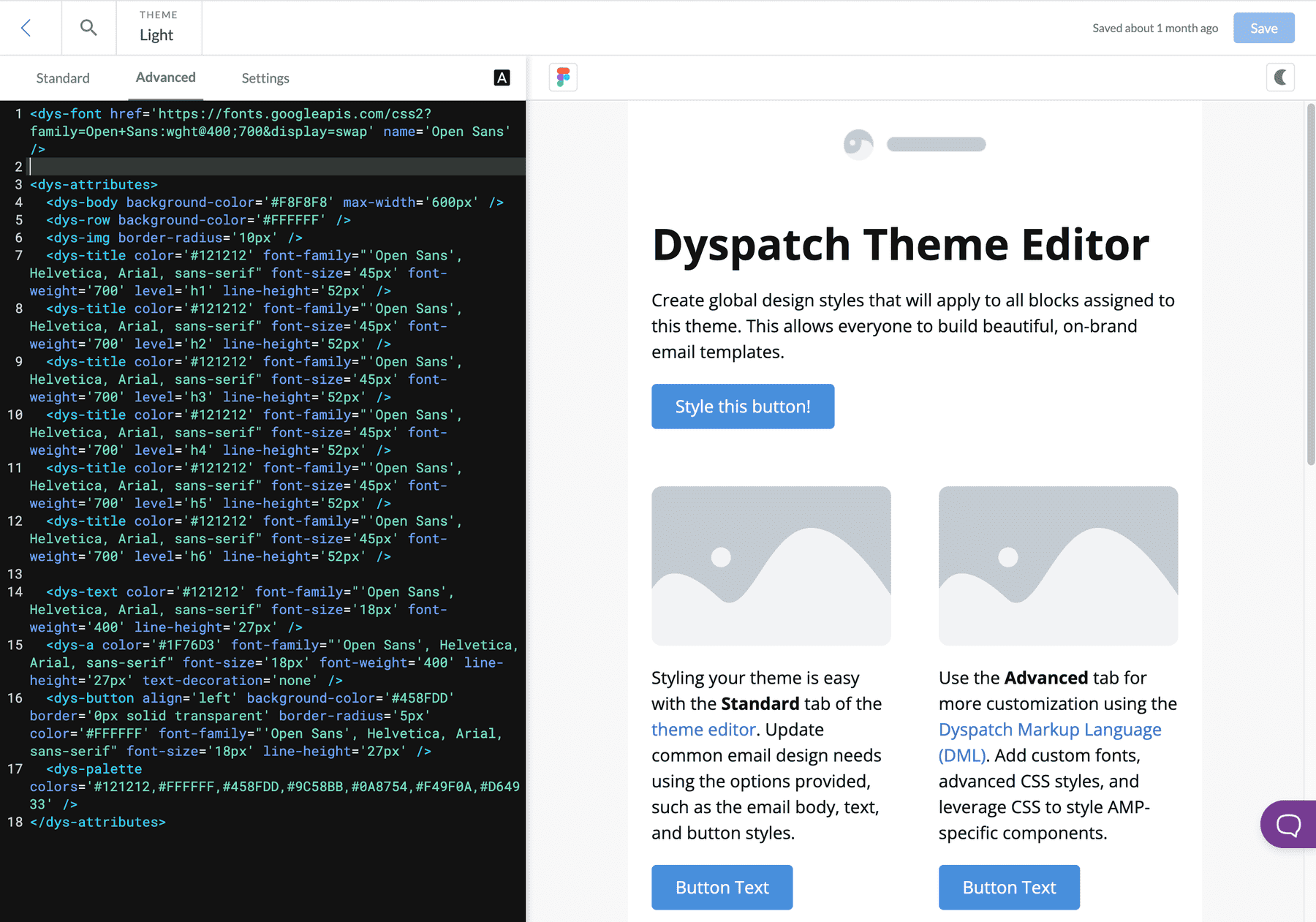
Task: Click the 'Style this button!' button
Action: (x=743, y=407)
